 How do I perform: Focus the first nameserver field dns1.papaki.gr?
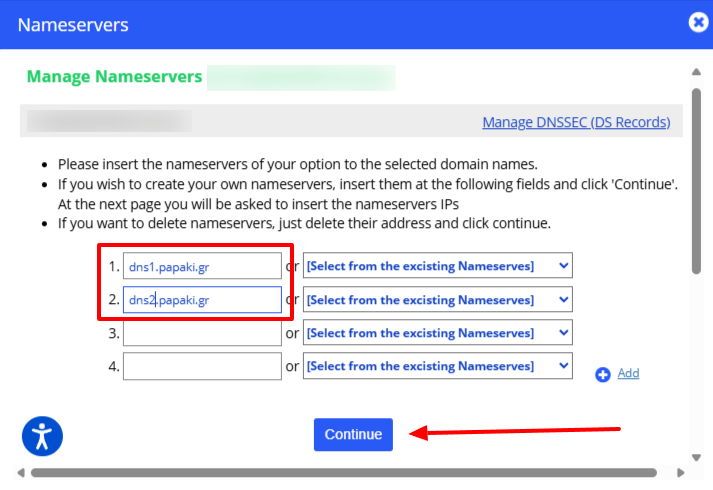[x=202, y=266]
